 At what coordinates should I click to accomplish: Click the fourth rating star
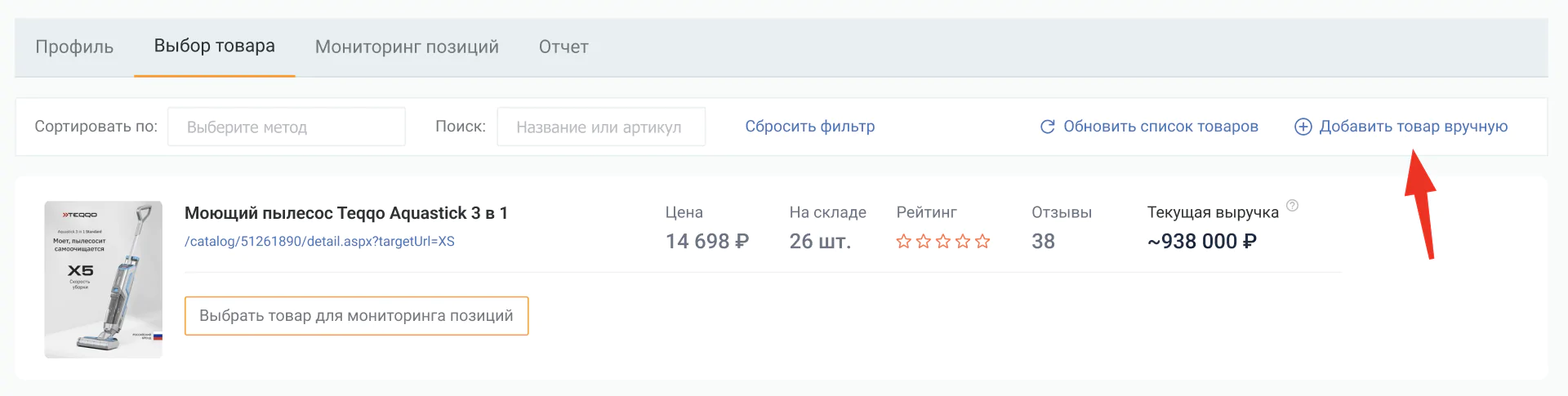click(x=963, y=241)
